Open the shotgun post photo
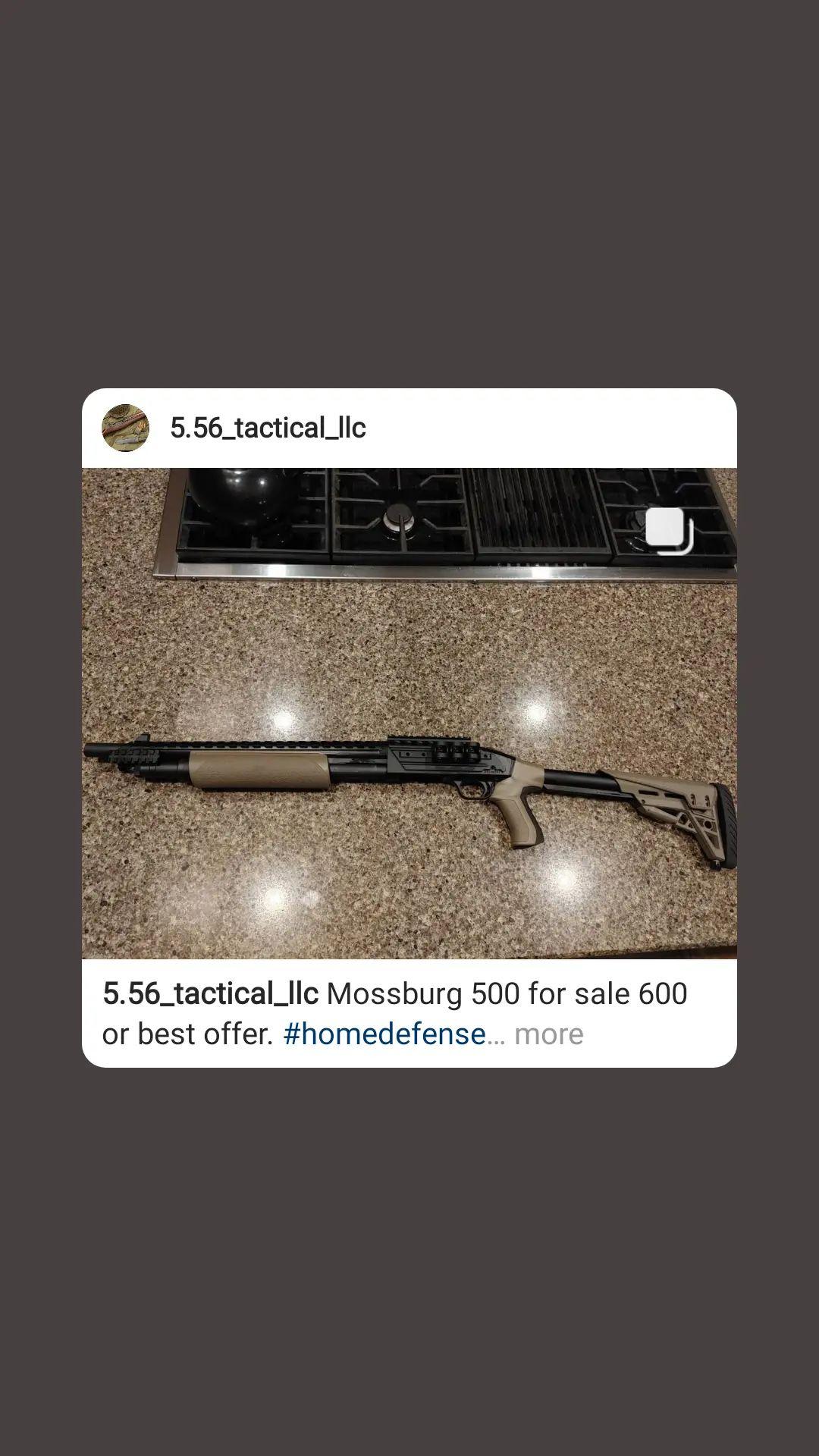819x1456 pixels. 409,714
